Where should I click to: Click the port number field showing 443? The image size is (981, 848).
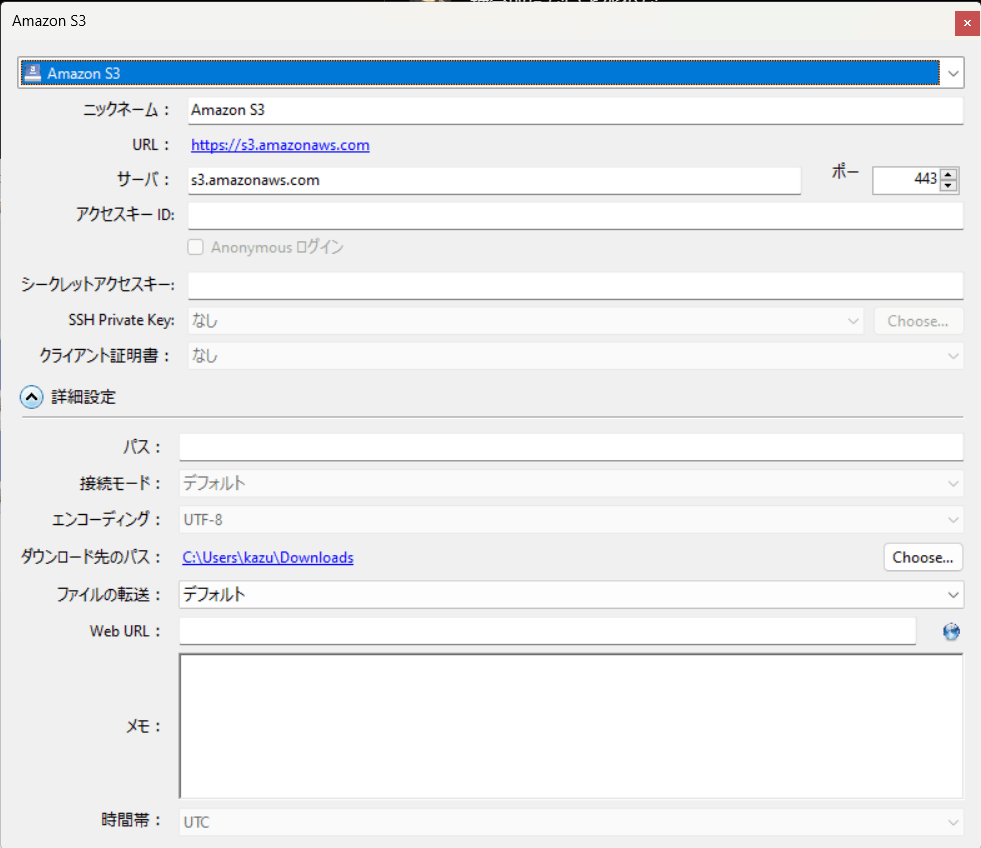click(x=906, y=180)
